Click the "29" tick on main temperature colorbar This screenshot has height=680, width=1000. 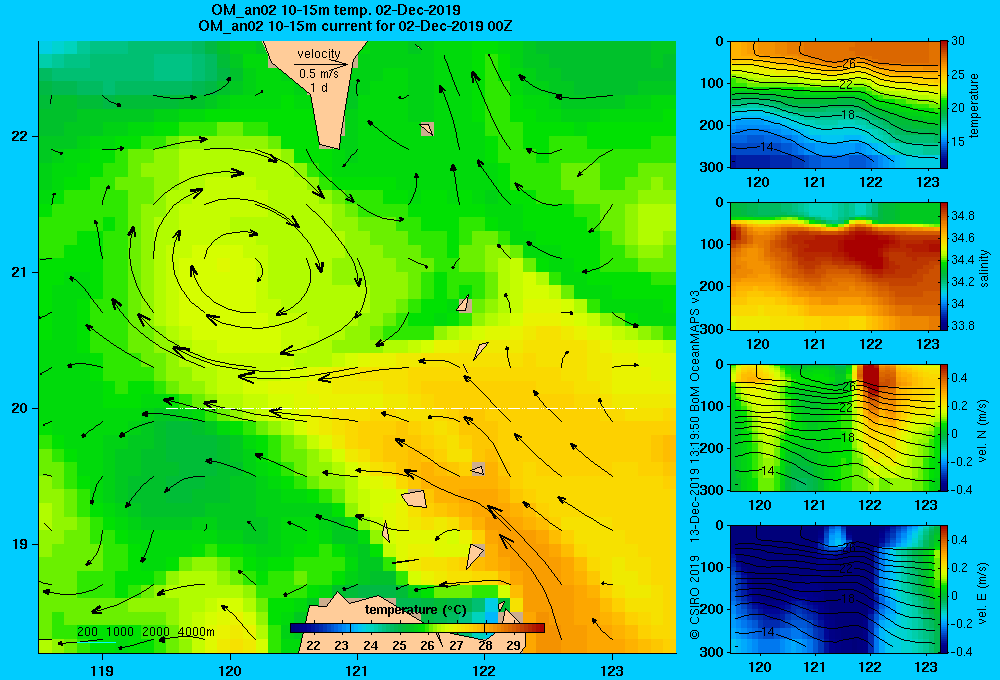[x=513, y=645]
